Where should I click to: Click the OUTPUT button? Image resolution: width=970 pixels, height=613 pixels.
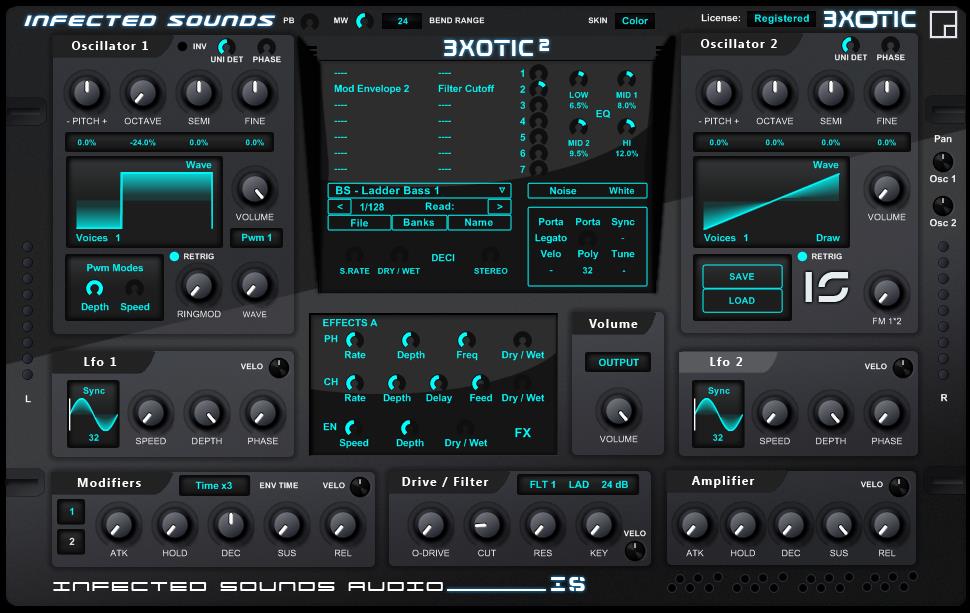tap(618, 362)
